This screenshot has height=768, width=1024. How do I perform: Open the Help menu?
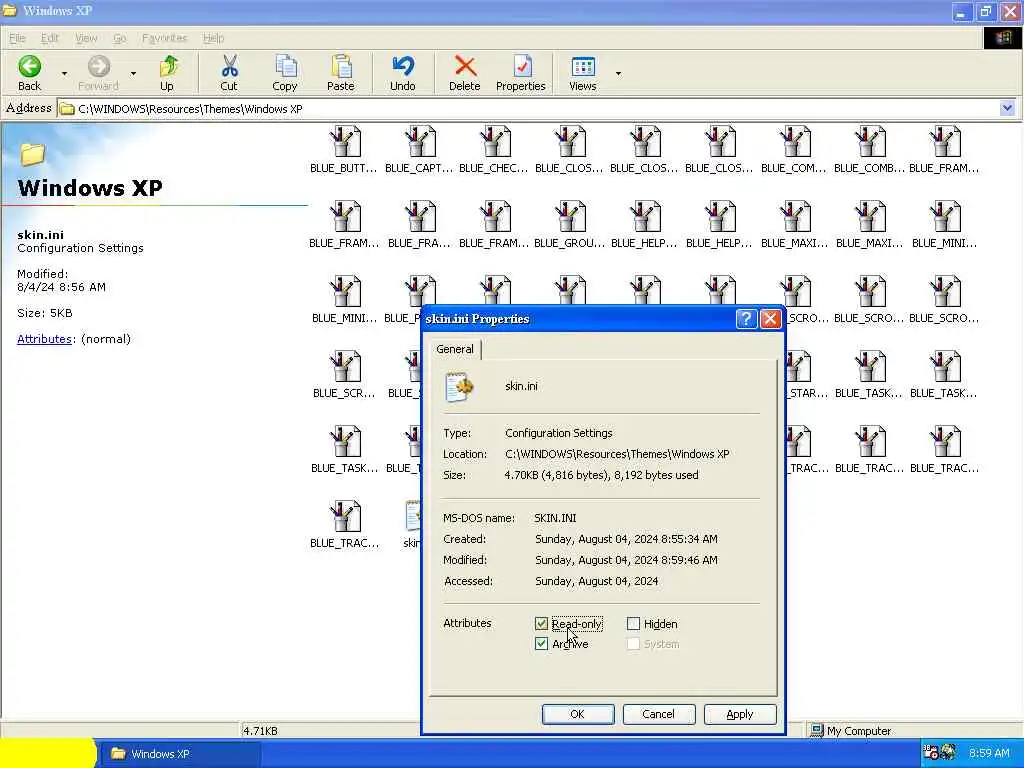coord(213,38)
